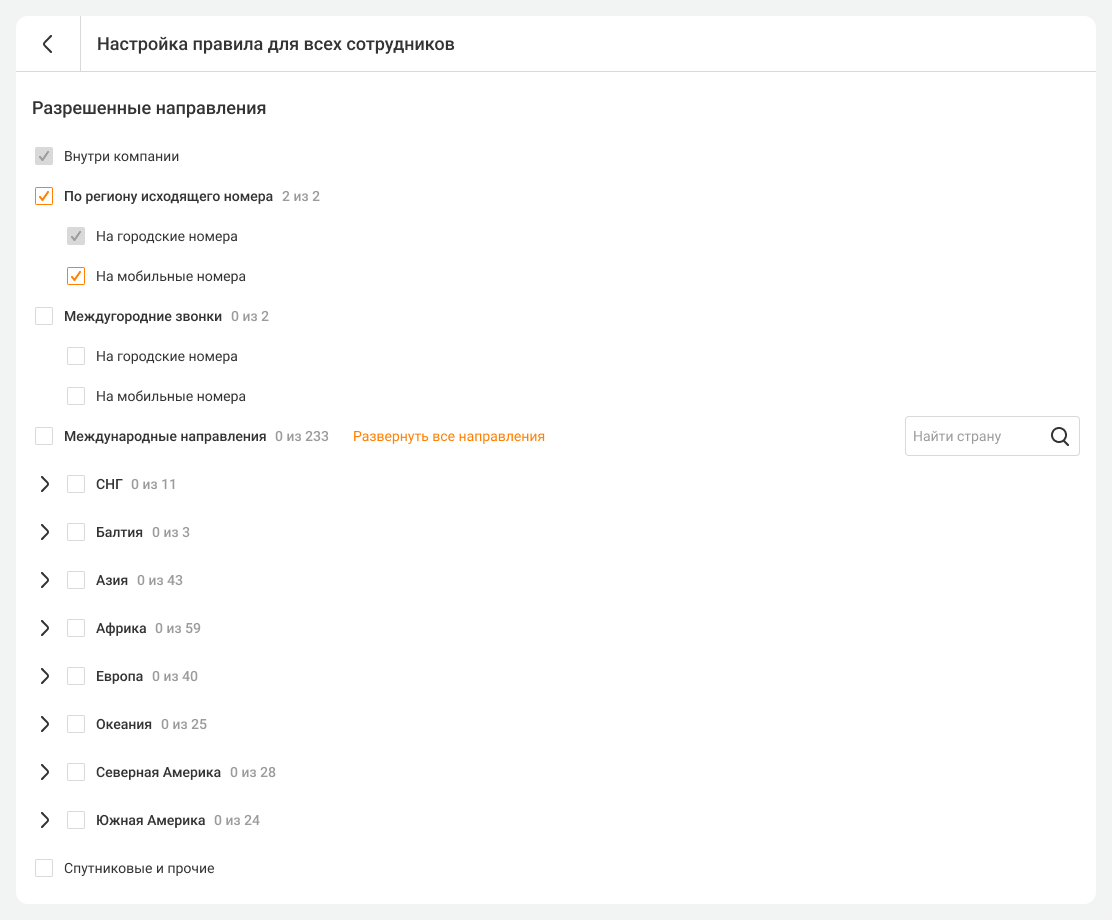Expand the СНГ country group
Image resolution: width=1112 pixels, height=920 pixels.
pos(44,484)
